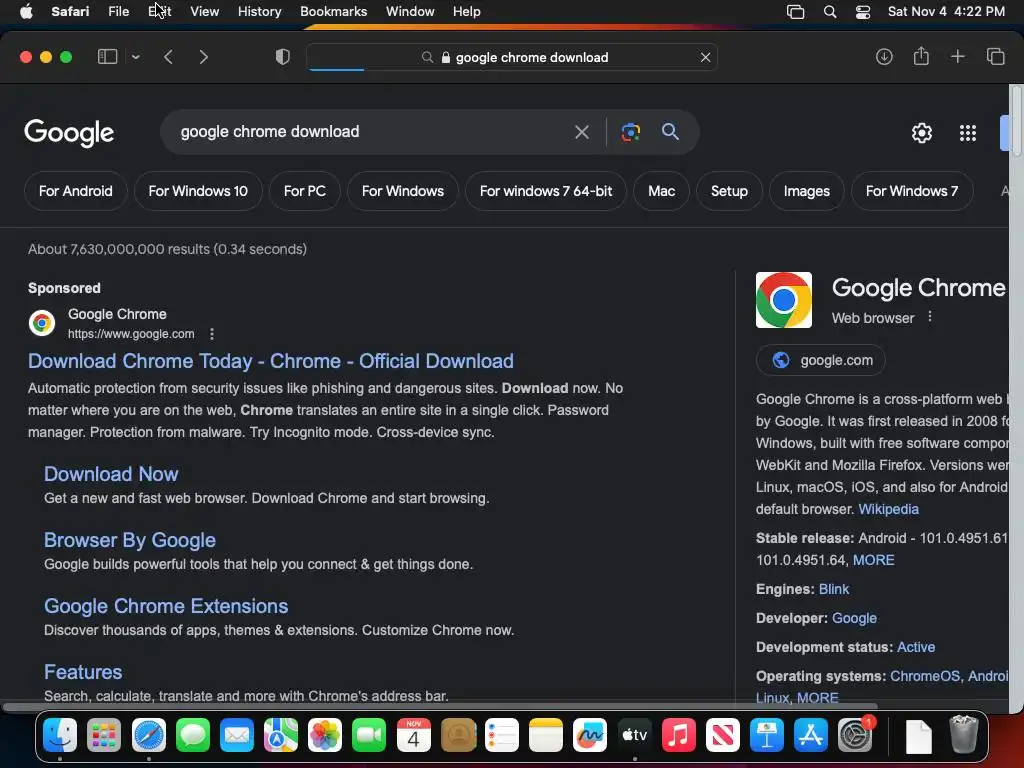Open the Developer Google link
Screen dimensions: 1024x768
(854, 618)
